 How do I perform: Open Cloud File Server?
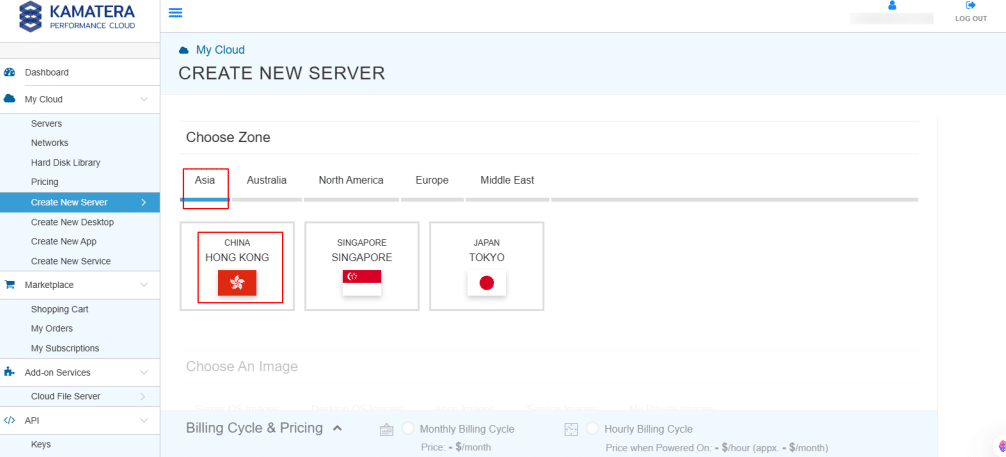tap(65, 396)
